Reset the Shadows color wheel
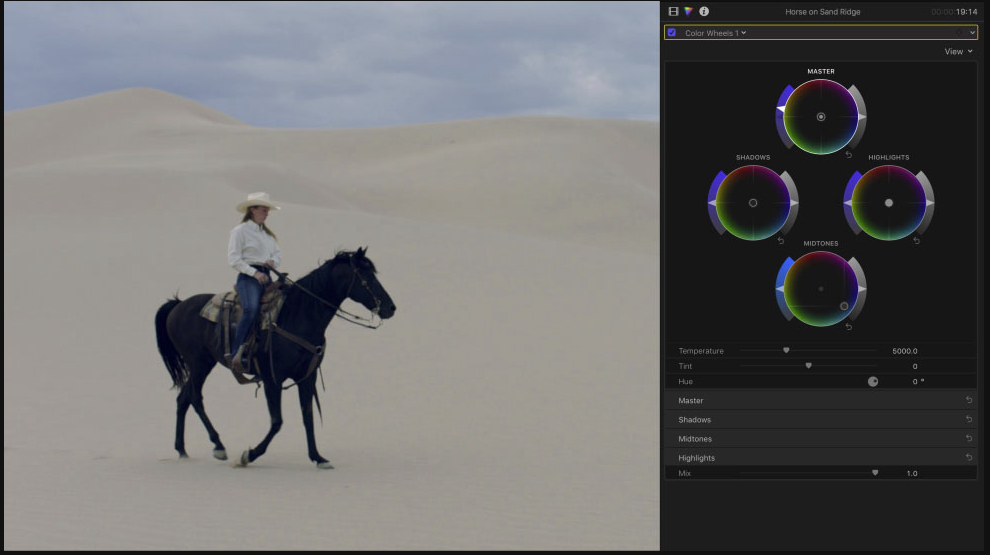Image resolution: width=990 pixels, height=555 pixels. tap(781, 240)
